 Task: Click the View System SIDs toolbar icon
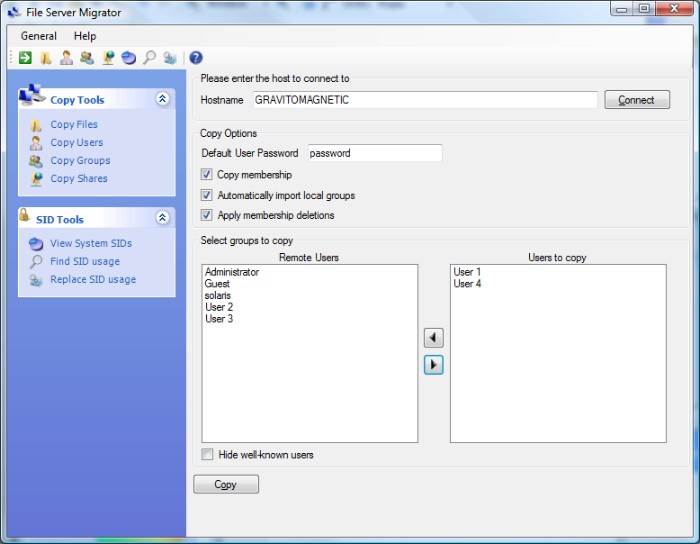(128, 58)
